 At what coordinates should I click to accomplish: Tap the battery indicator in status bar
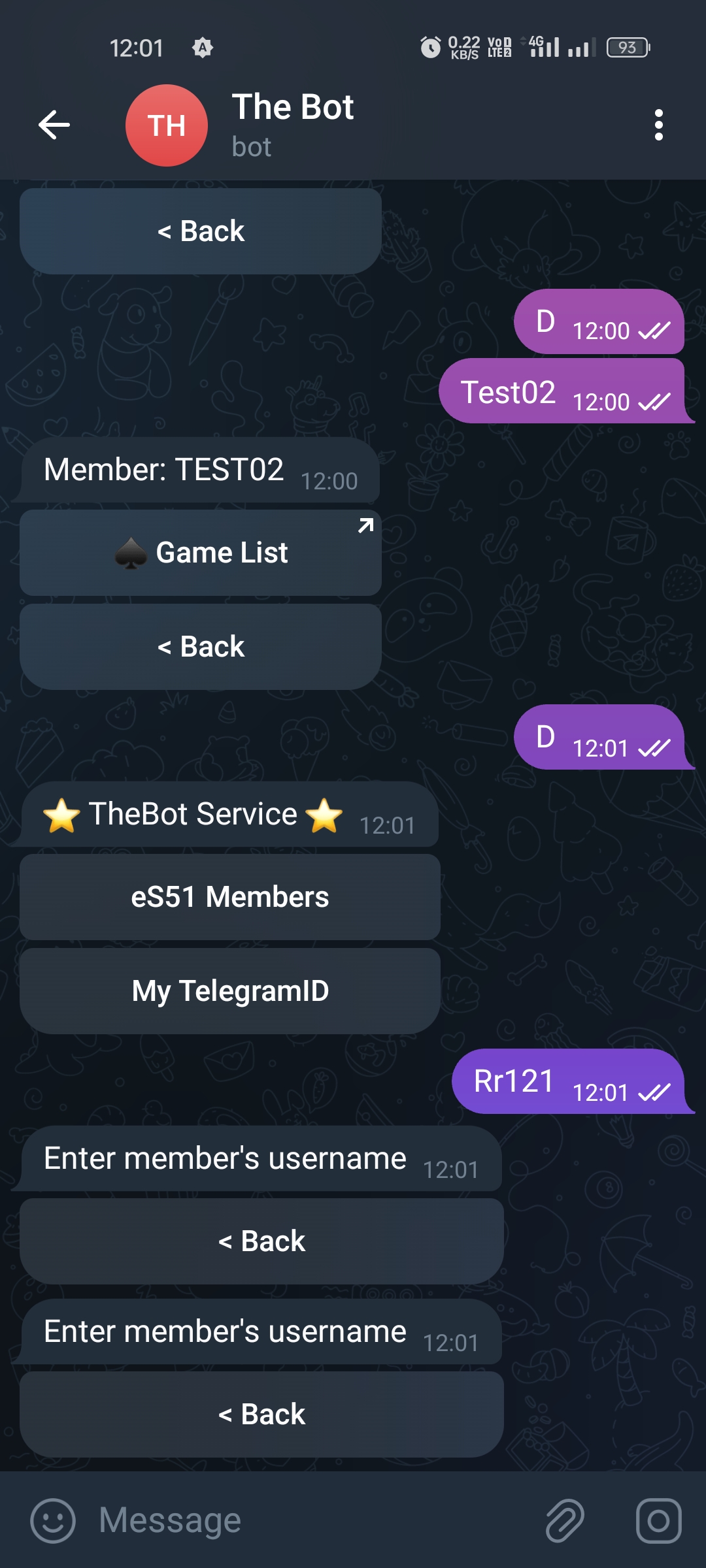coord(628,47)
